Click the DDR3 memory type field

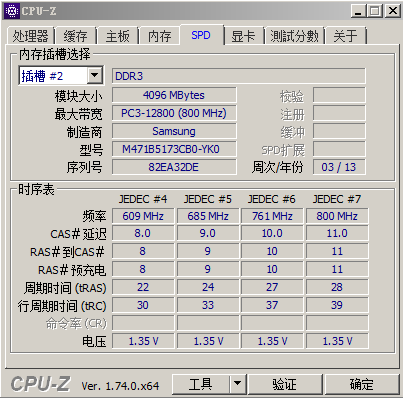coord(239,76)
